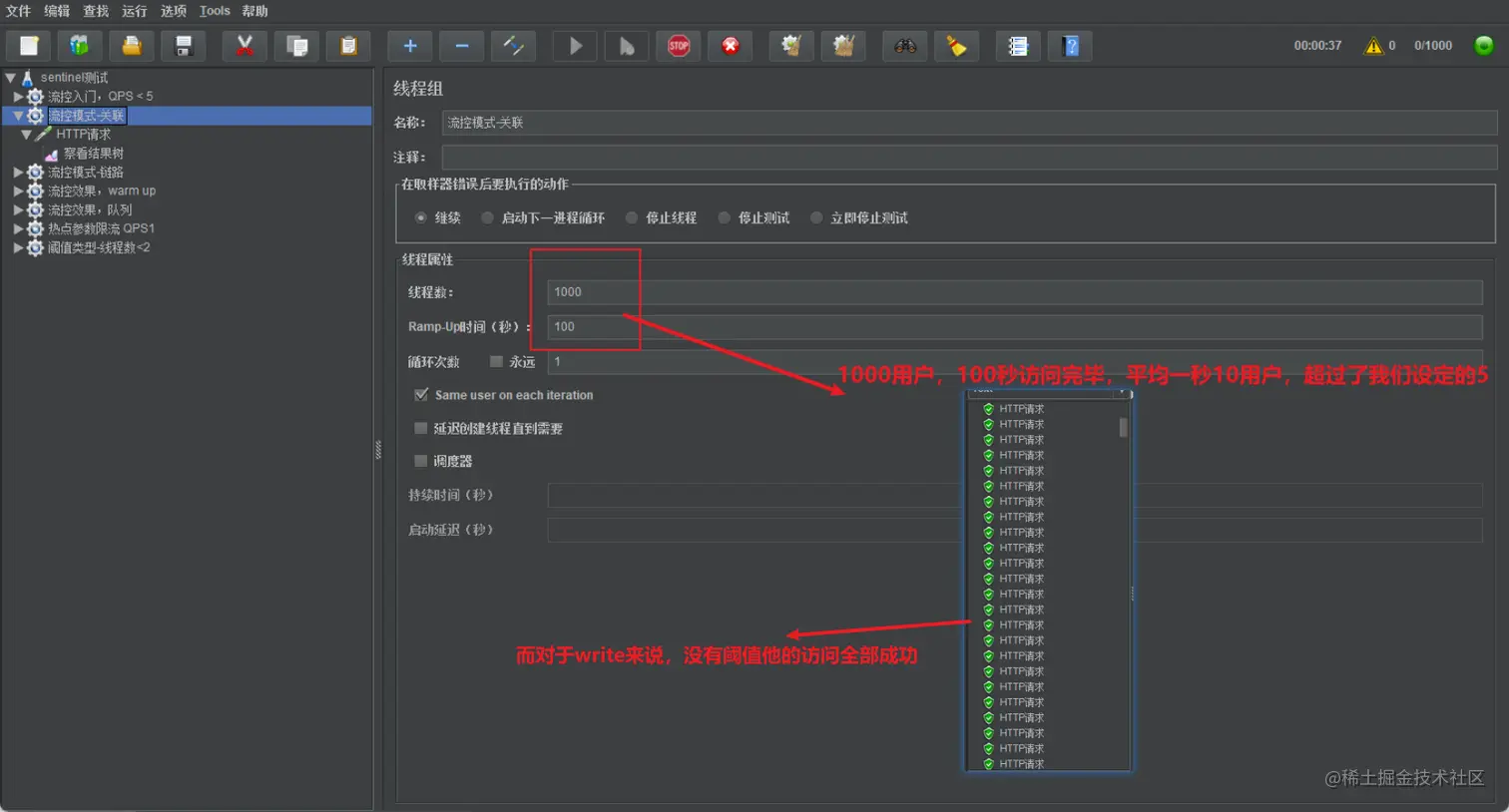Click the green run status indicator

[x=1484, y=46]
